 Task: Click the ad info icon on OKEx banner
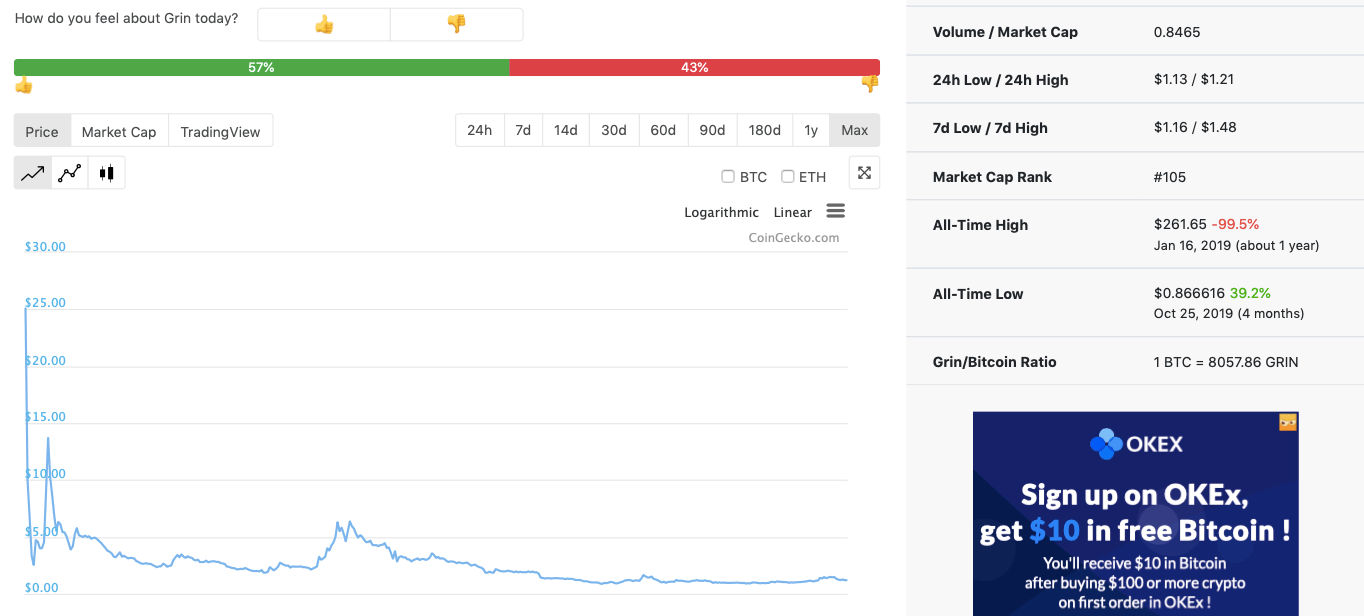pyautogui.click(x=1288, y=422)
